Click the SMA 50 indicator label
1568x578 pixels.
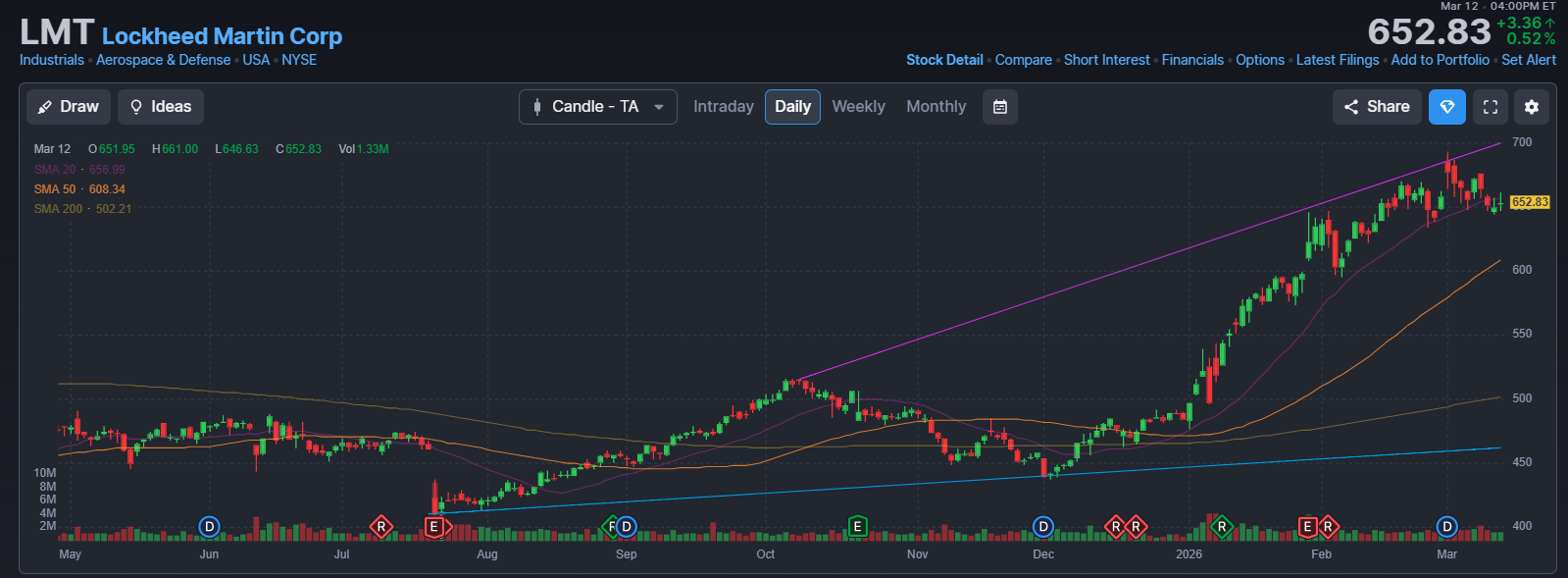coord(79,189)
